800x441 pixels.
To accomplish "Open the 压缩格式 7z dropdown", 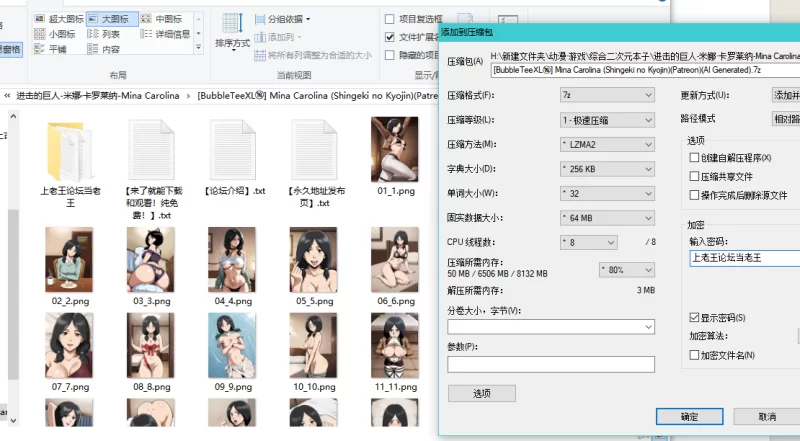I will pyautogui.click(x=607, y=95).
